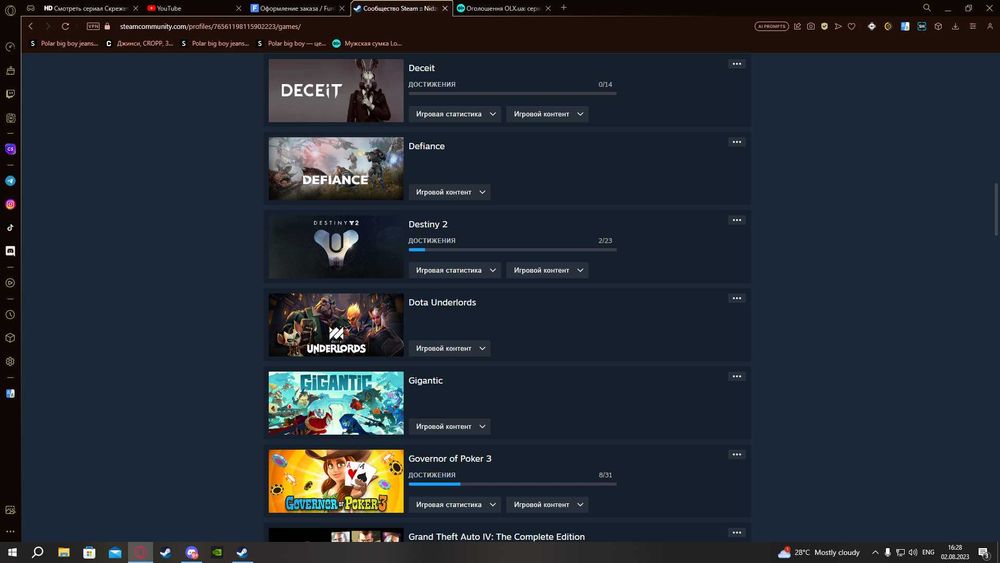Switch to the YouTube tab
Viewport: 1000px width, 563px height.
click(x=194, y=8)
